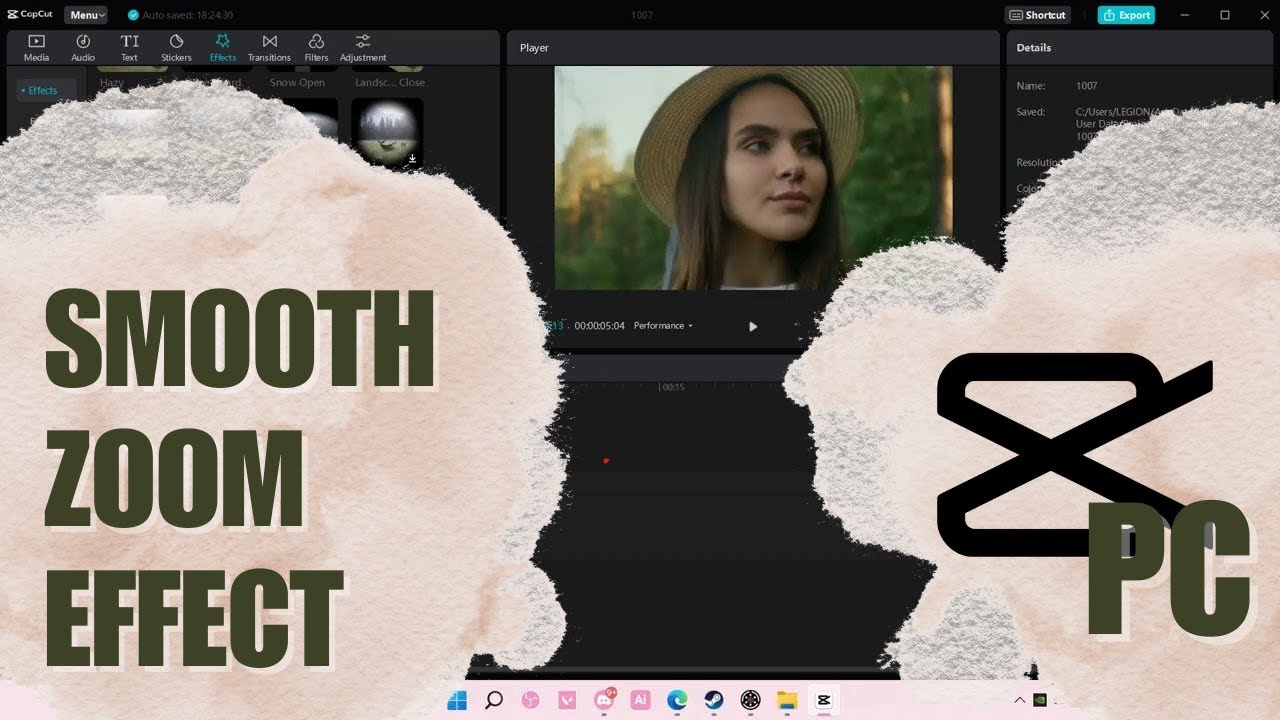Maximize the CapCut window

click(1225, 15)
